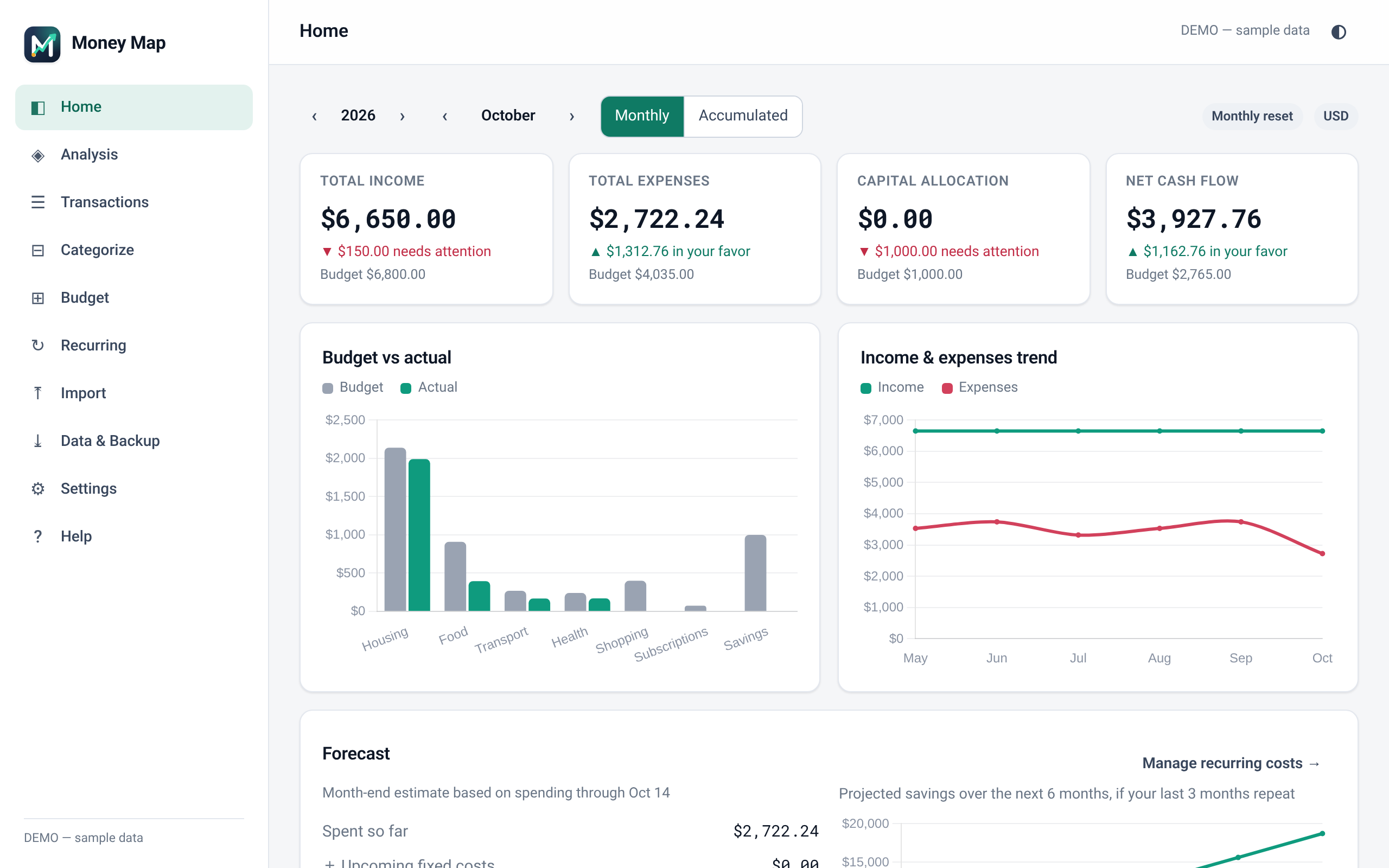Click the Help question mark icon

click(x=38, y=536)
